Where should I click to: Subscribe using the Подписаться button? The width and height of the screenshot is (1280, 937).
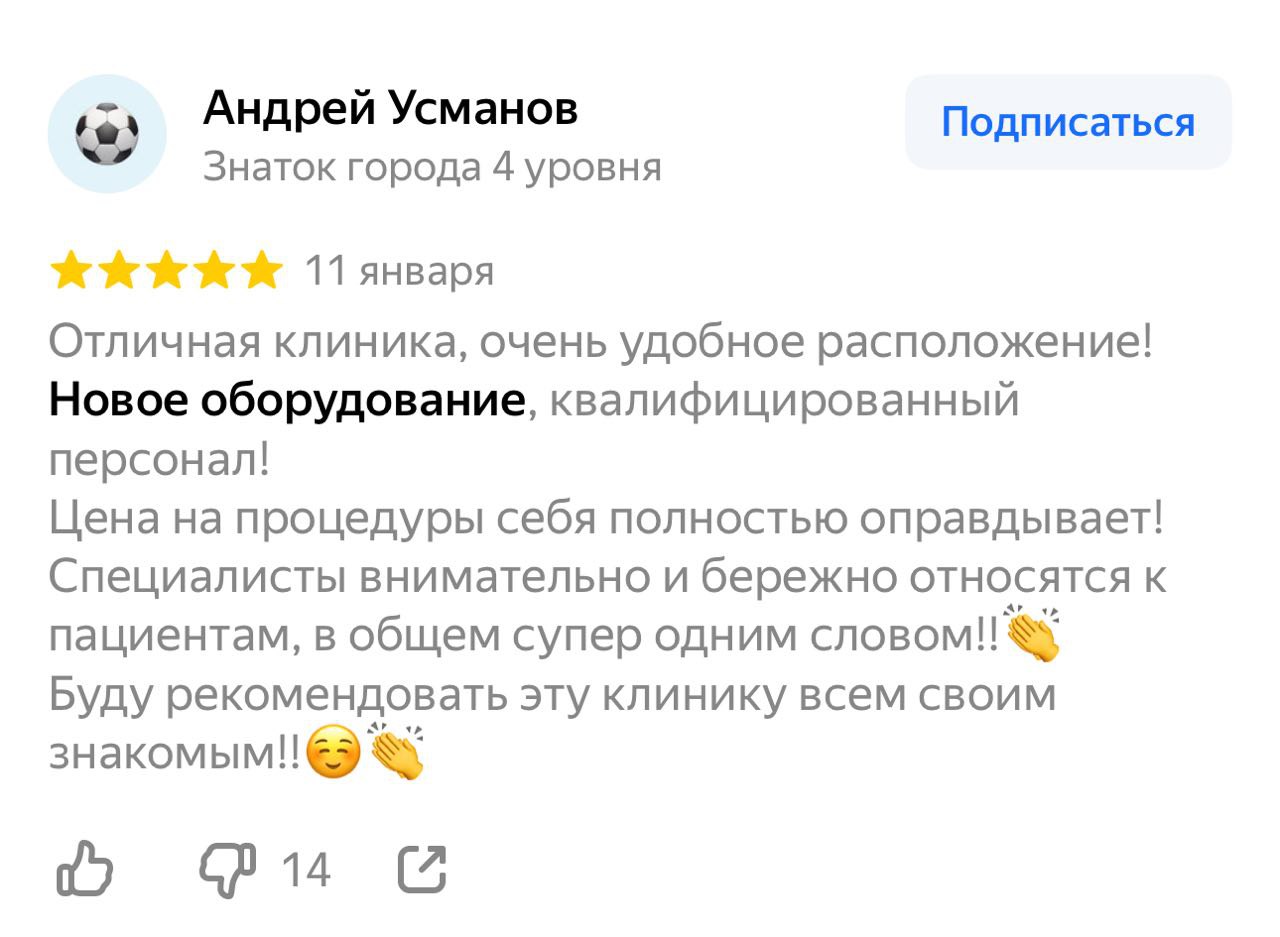tap(1068, 122)
